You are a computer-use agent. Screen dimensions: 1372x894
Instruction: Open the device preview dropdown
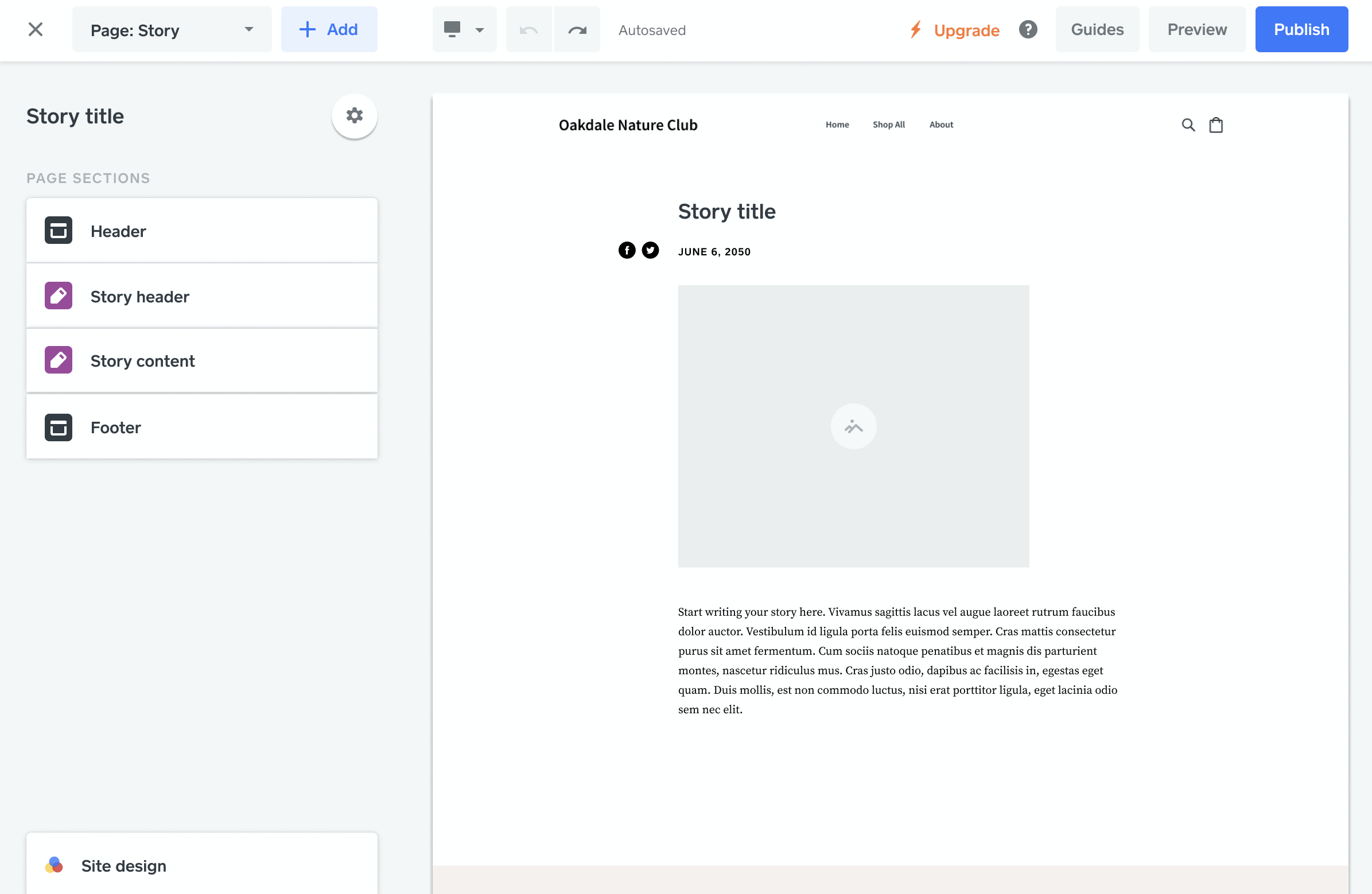point(464,29)
